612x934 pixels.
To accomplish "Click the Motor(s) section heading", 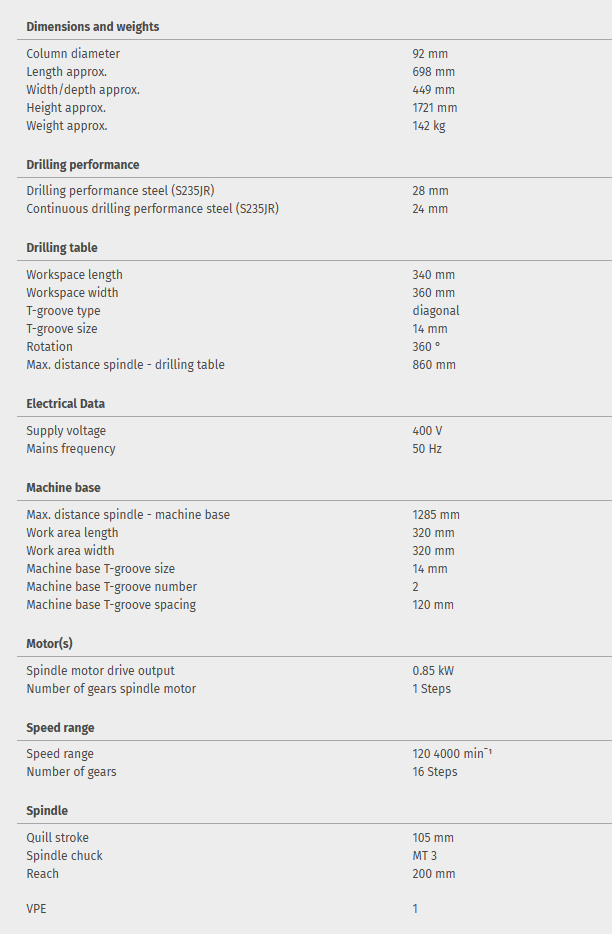I will pyautogui.click(x=49, y=644).
